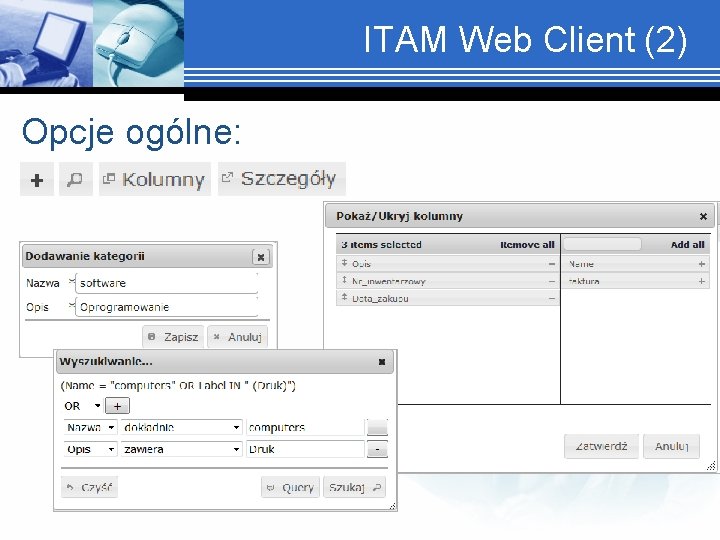Click the 3 items selected label

pyautogui.click(x=381, y=245)
